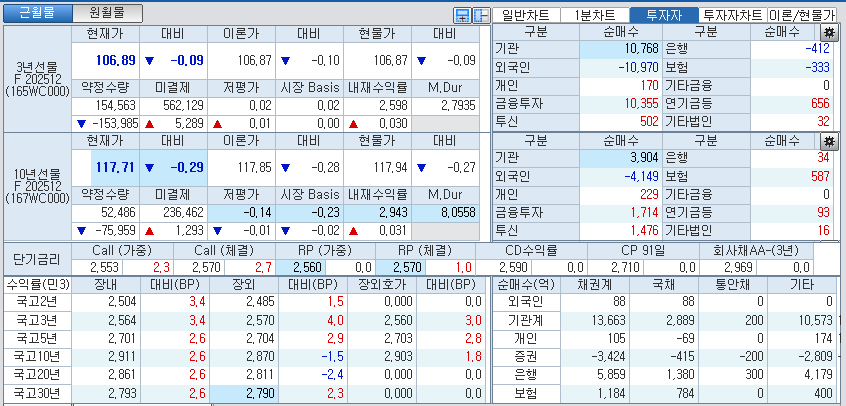The height and width of the screenshot is (406, 846).
Task: Select the 10년선물 F 202512 contract label
Action: pos(37,186)
